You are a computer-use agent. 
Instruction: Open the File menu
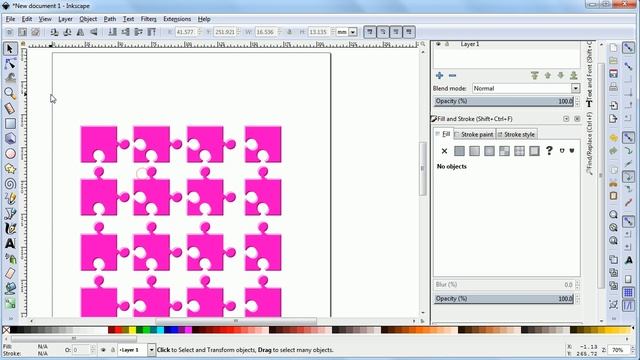[10, 19]
